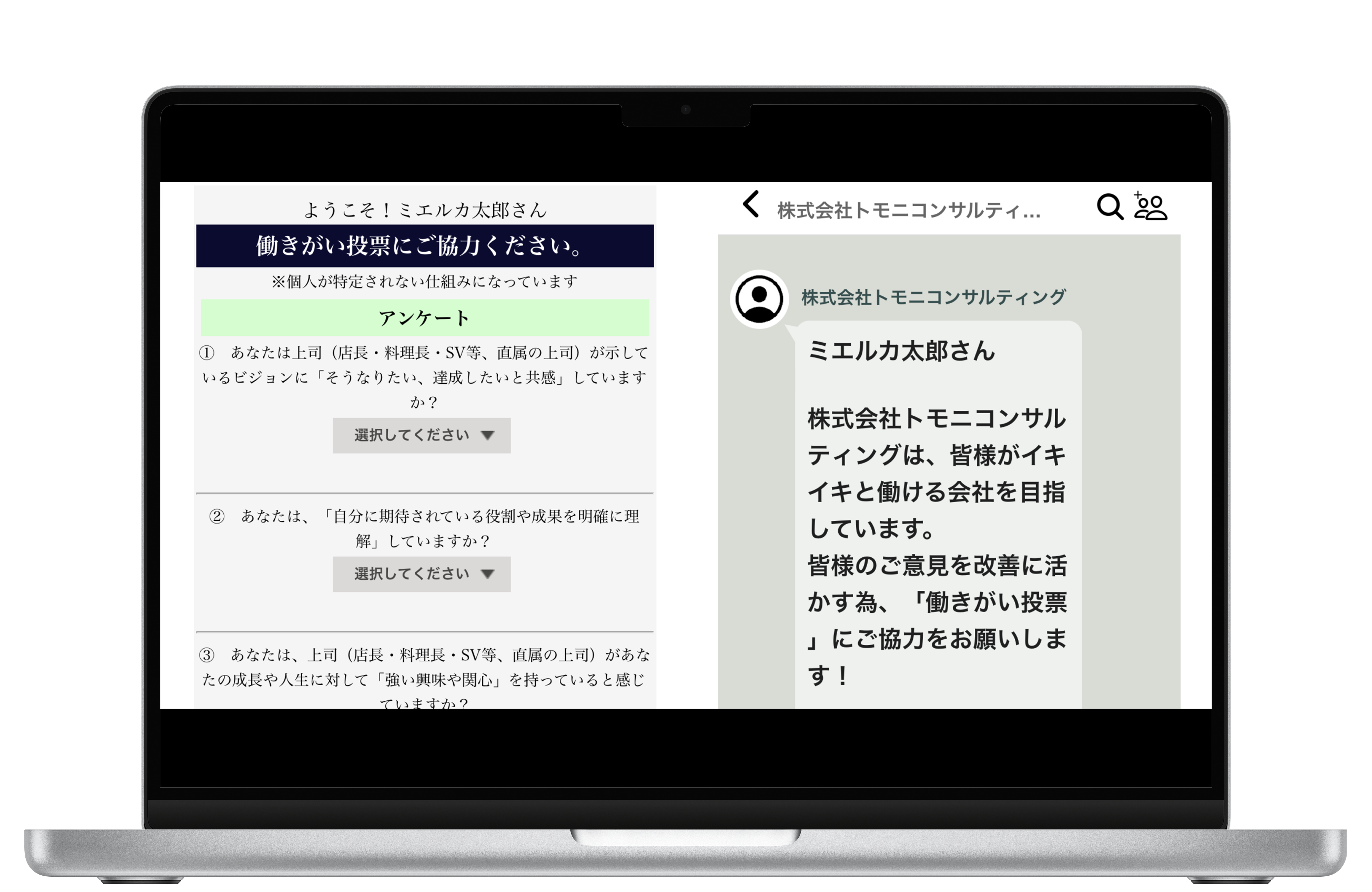Click sender name 株式会社トモニコンサルティング above the bubble
Screen dimensions: 1372x892
pyautogui.click(x=933, y=297)
